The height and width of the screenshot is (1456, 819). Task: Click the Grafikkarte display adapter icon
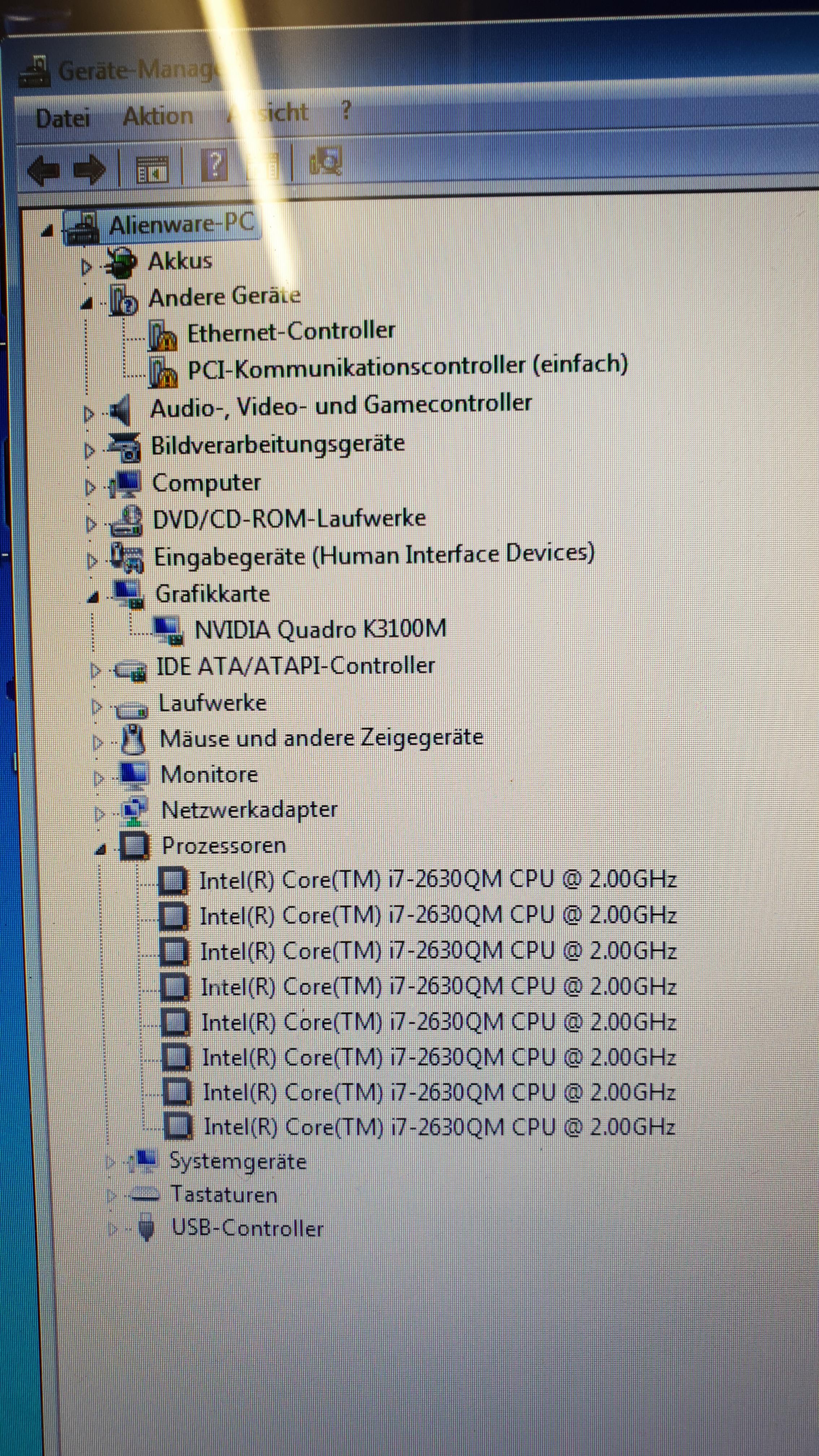coord(129,595)
